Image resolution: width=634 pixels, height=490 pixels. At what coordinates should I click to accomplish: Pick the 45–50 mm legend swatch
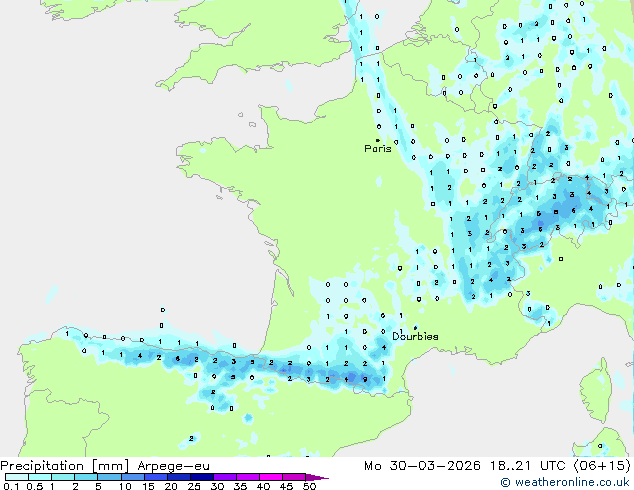[x=294, y=477]
